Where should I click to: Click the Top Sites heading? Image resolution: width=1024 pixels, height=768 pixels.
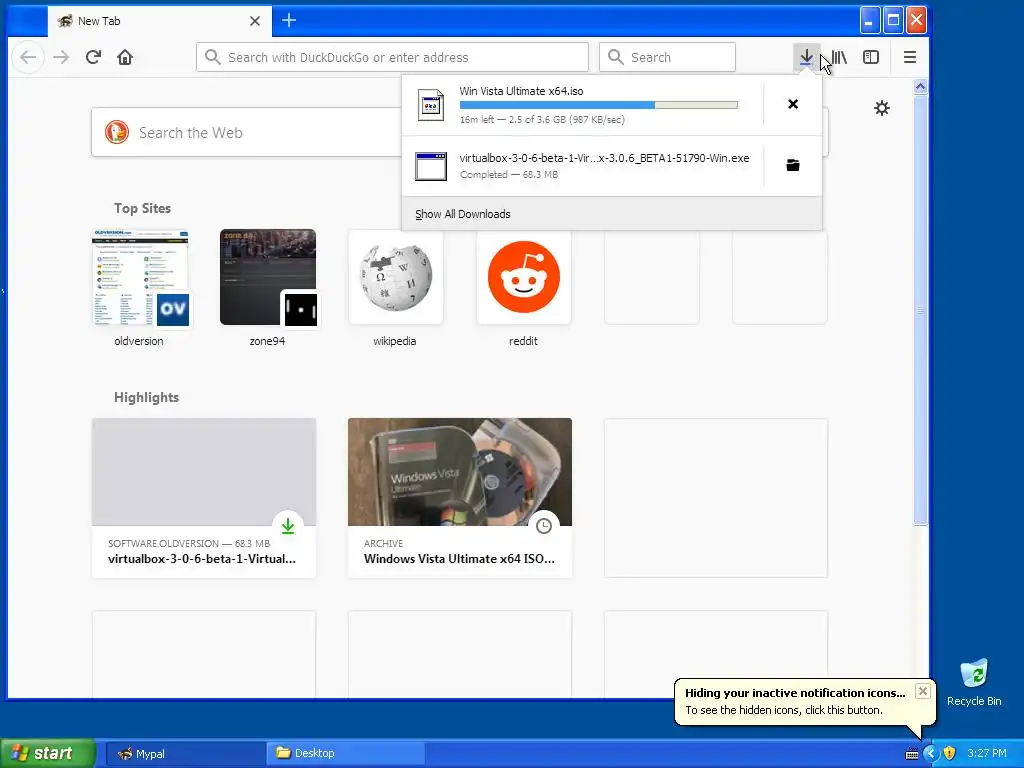click(142, 208)
